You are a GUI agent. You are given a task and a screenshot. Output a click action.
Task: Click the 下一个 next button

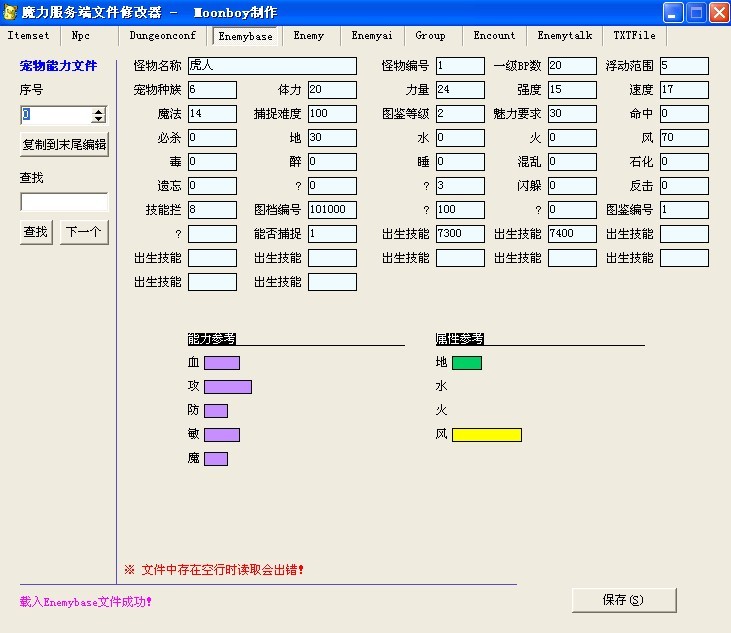tap(84, 232)
